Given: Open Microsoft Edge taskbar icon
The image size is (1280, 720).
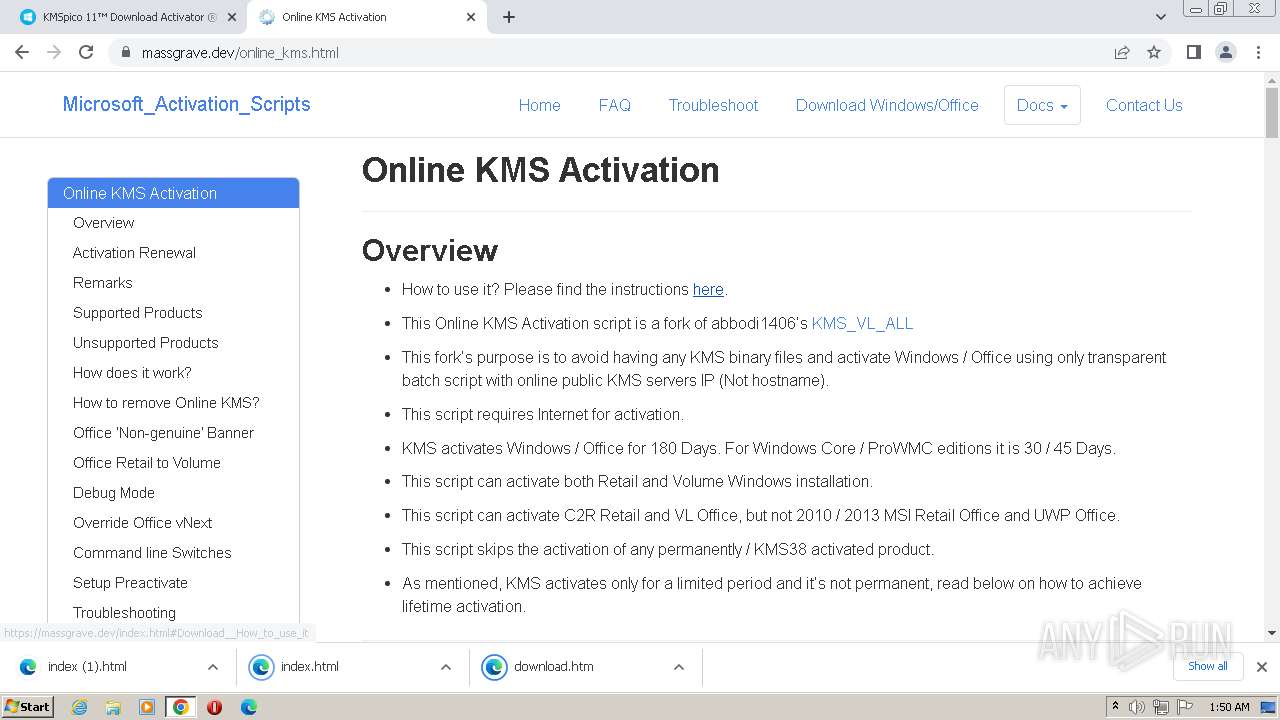Looking at the screenshot, I should pyautogui.click(x=249, y=707).
